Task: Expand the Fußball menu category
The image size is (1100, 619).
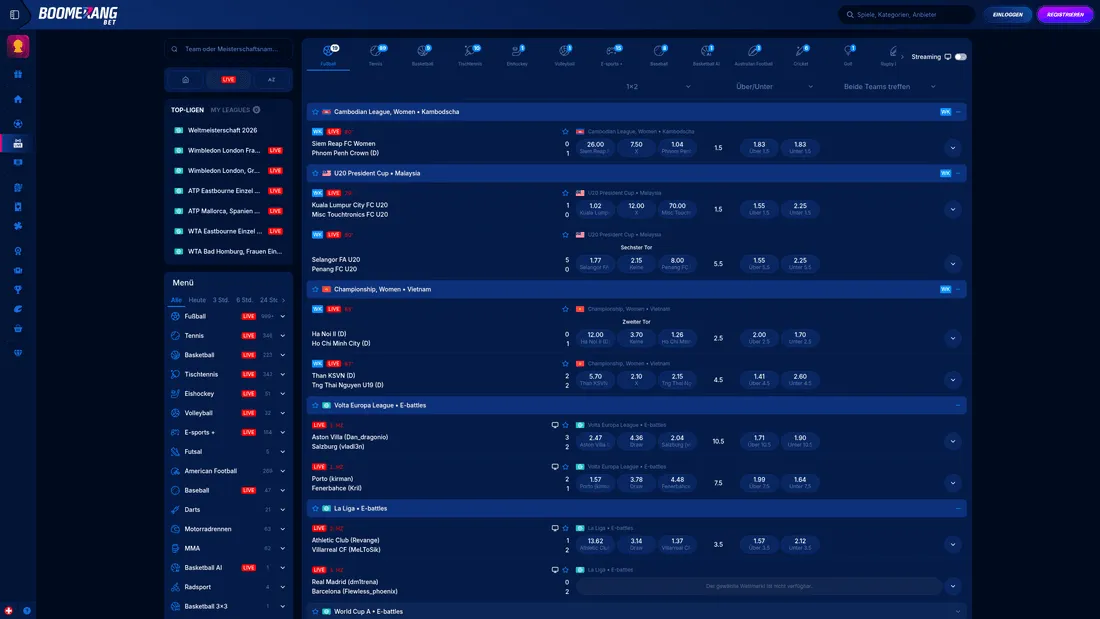Action: coord(283,317)
